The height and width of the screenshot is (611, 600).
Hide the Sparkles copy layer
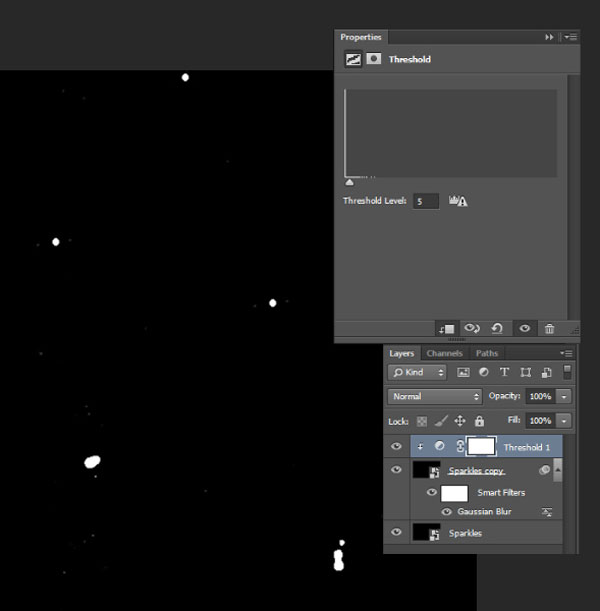pyautogui.click(x=396, y=470)
